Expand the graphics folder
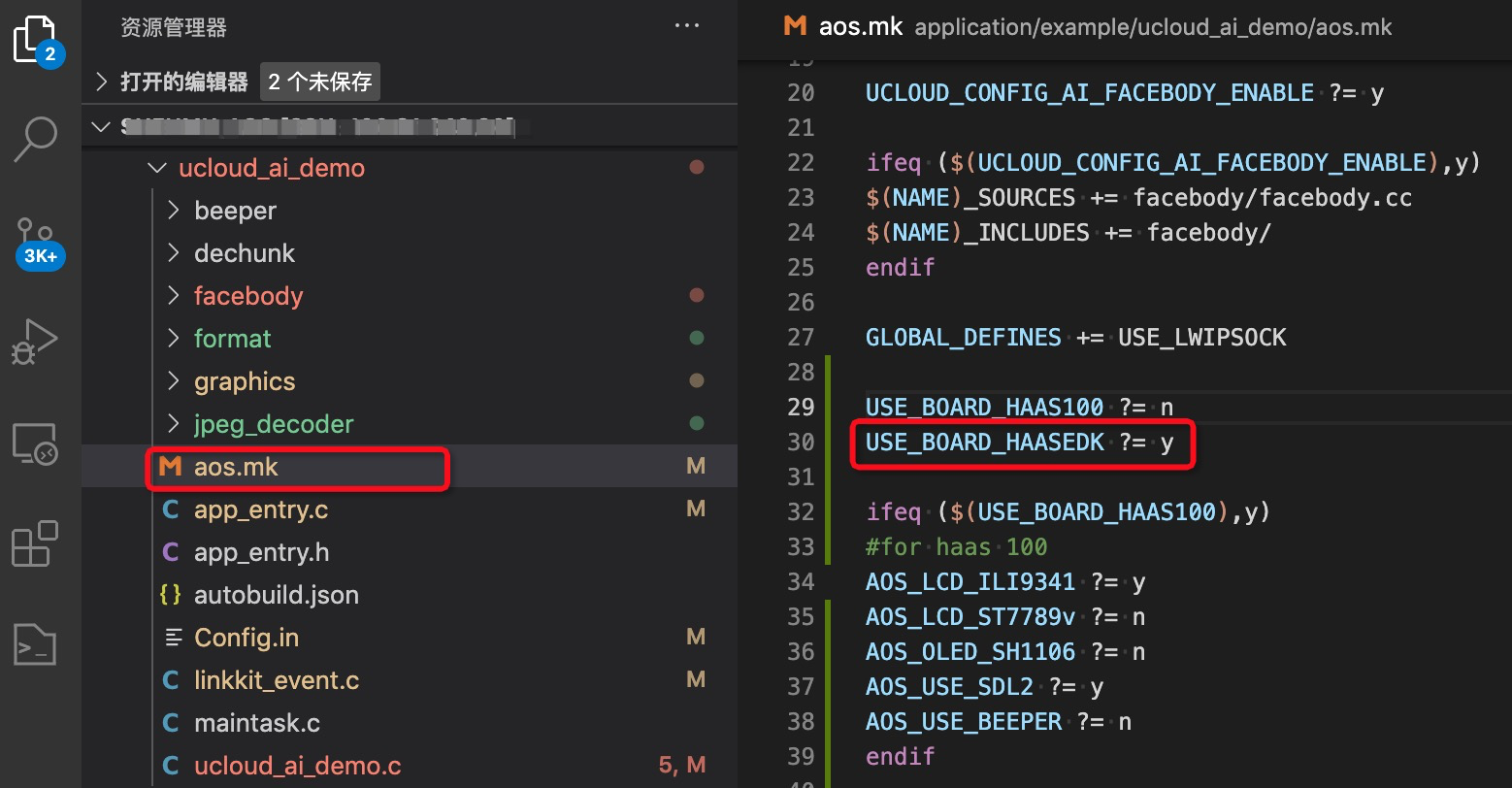This screenshot has height=788, width=1512. pyautogui.click(x=174, y=381)
